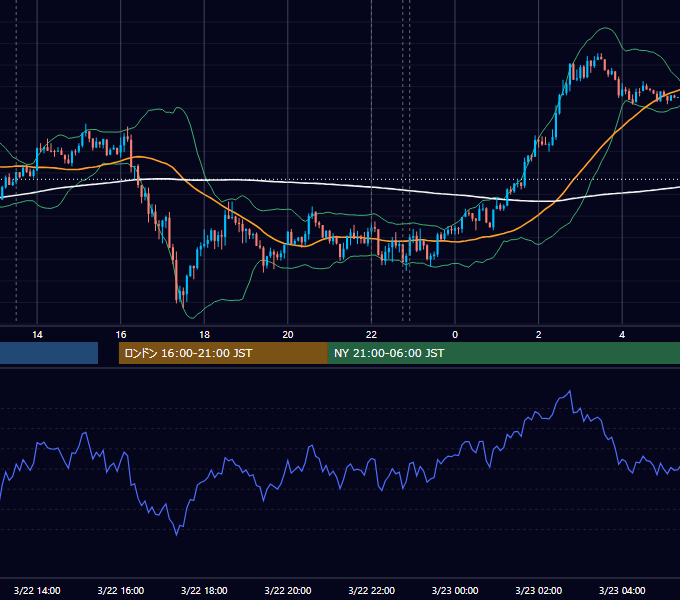Click the 0 hour label on the price chart axis
This screenshot has width=680, height=600.
click(x=455, y=335)
